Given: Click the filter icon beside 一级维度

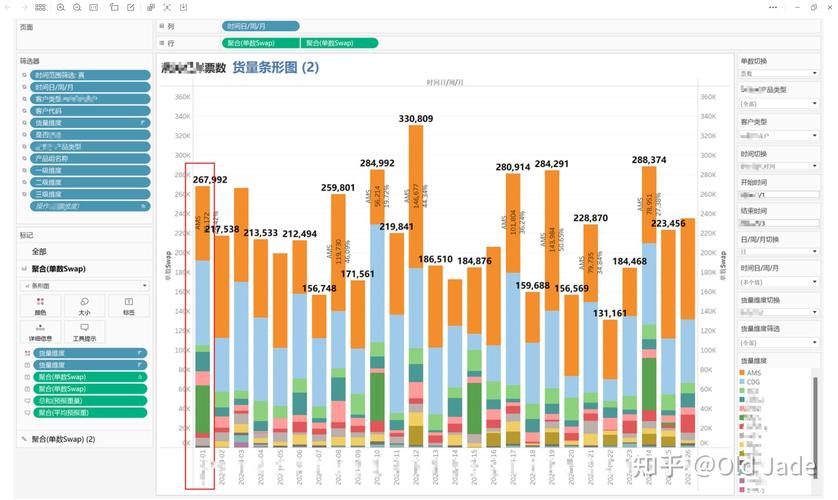Looking at the screenshot, I should point(24,170).
